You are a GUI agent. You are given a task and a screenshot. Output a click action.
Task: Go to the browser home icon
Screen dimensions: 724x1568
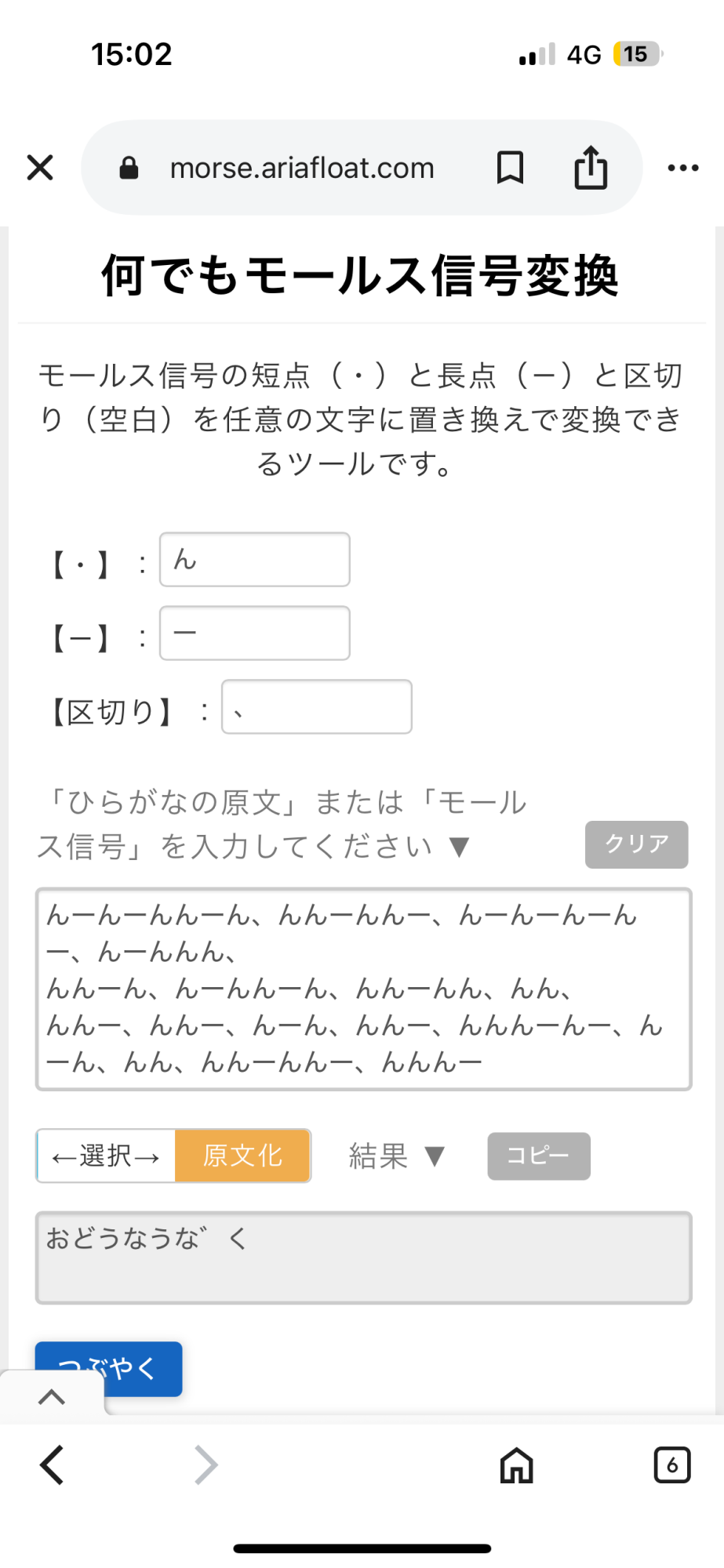coord(517,1465)
